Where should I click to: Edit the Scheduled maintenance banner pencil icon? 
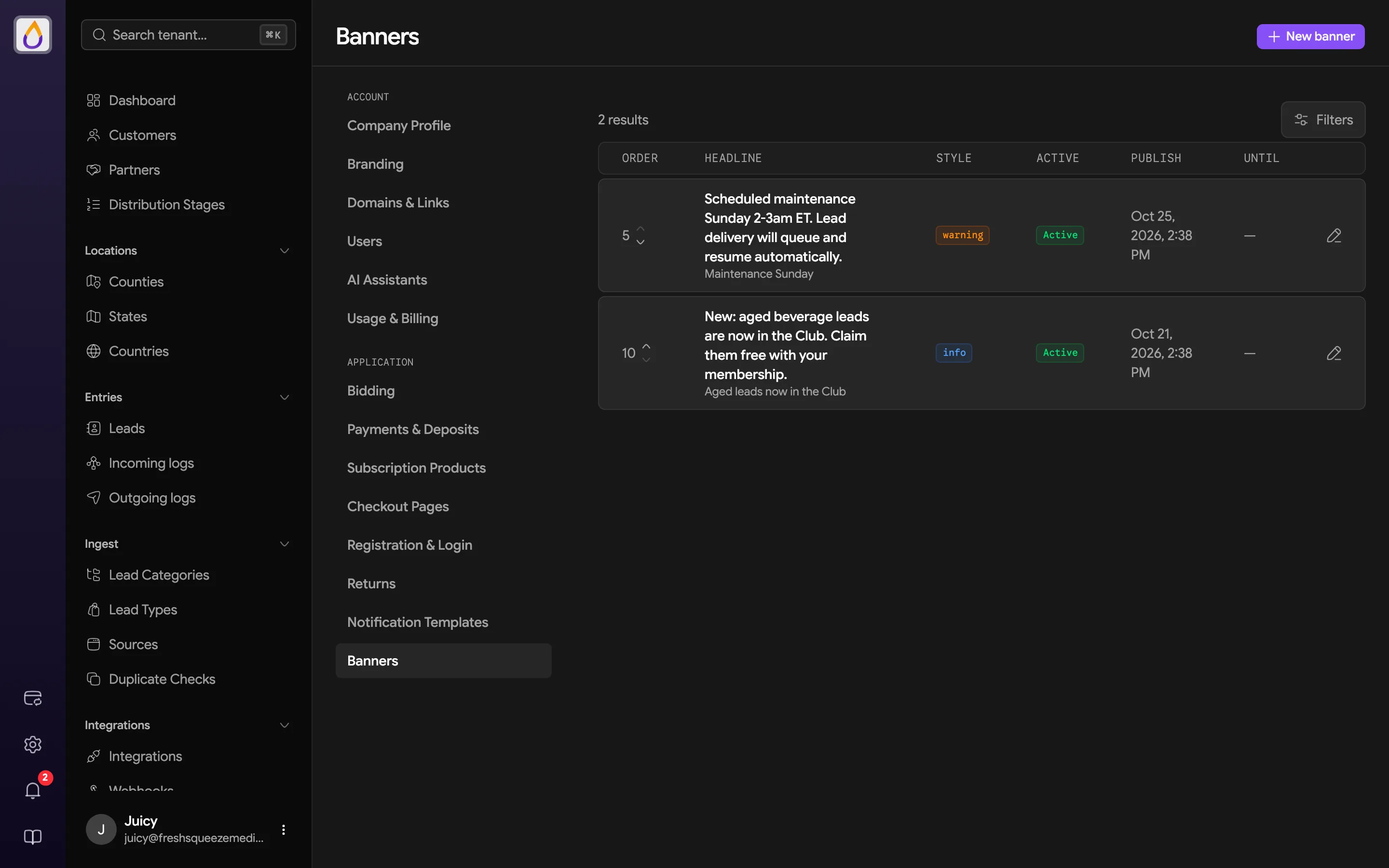[1334, 235]
